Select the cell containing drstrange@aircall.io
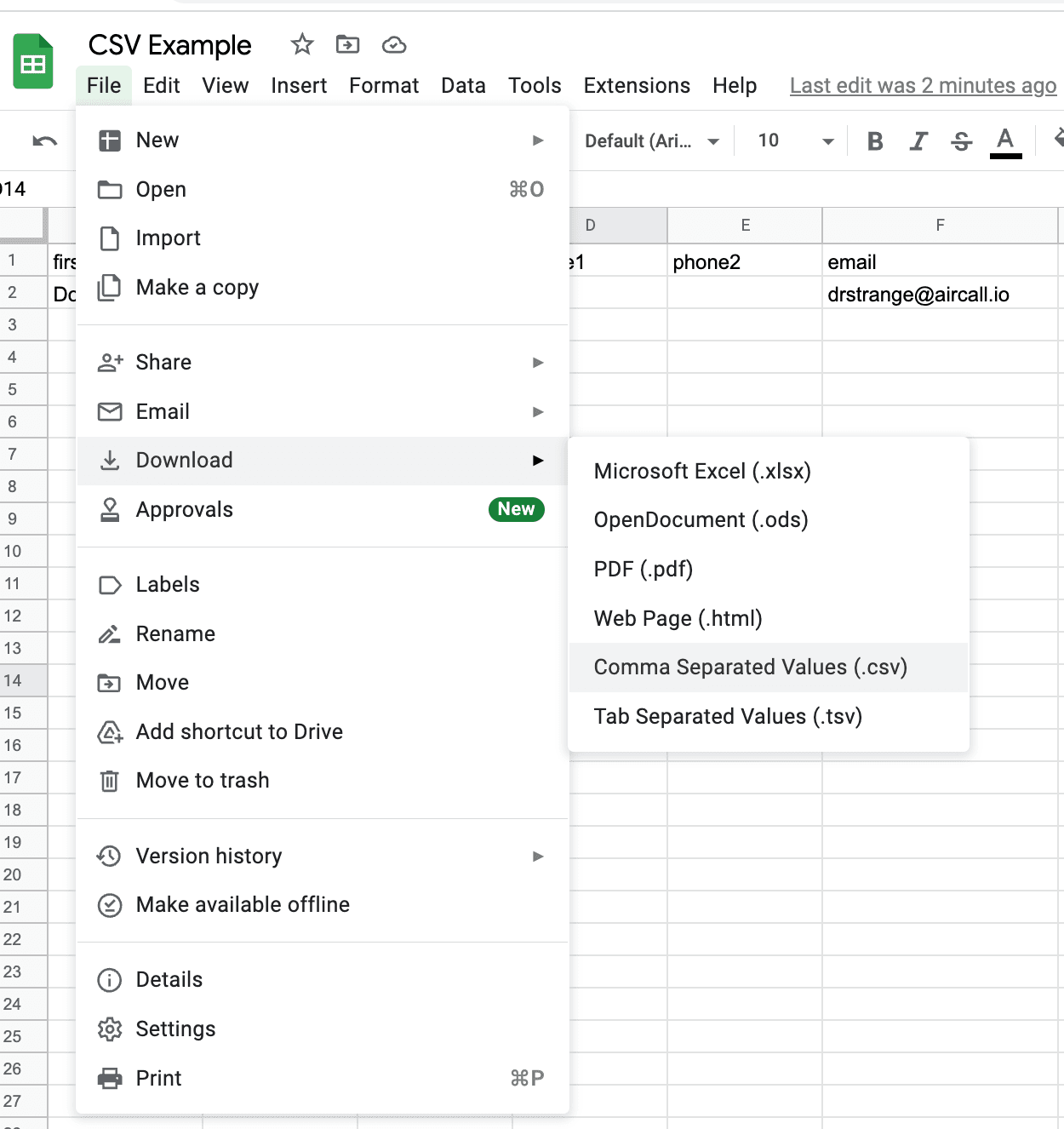This screenshot has height=1129, width=1064. pyautogui.click(x=919, y=294)
